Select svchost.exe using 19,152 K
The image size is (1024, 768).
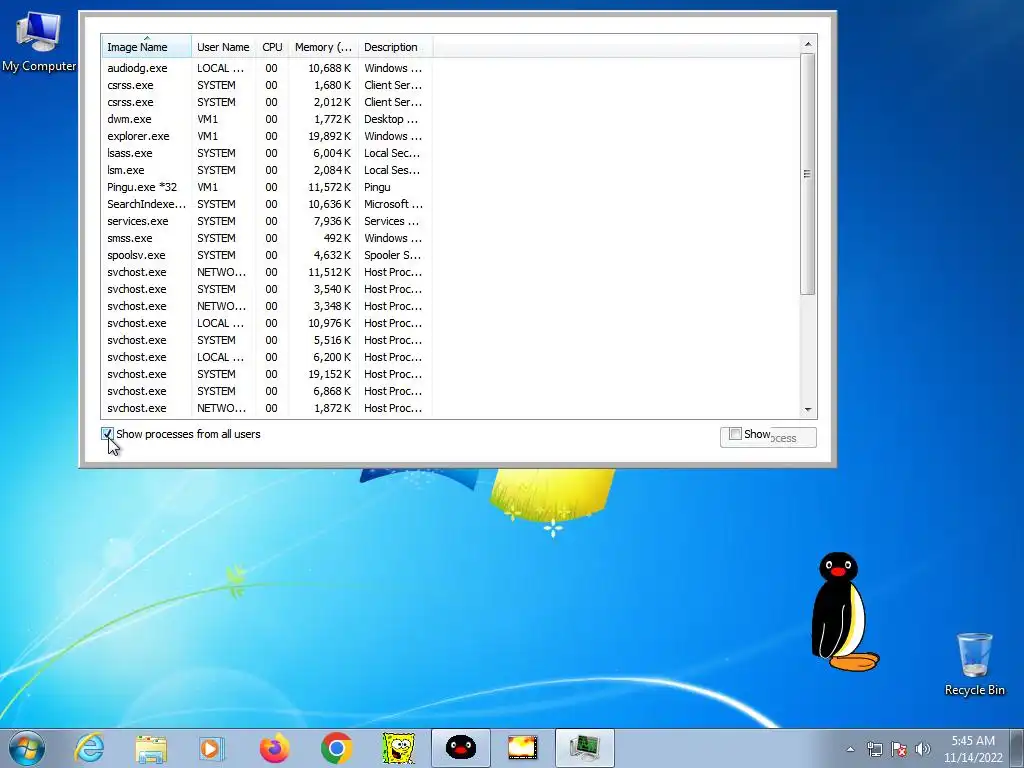click(x=266, y=374)
